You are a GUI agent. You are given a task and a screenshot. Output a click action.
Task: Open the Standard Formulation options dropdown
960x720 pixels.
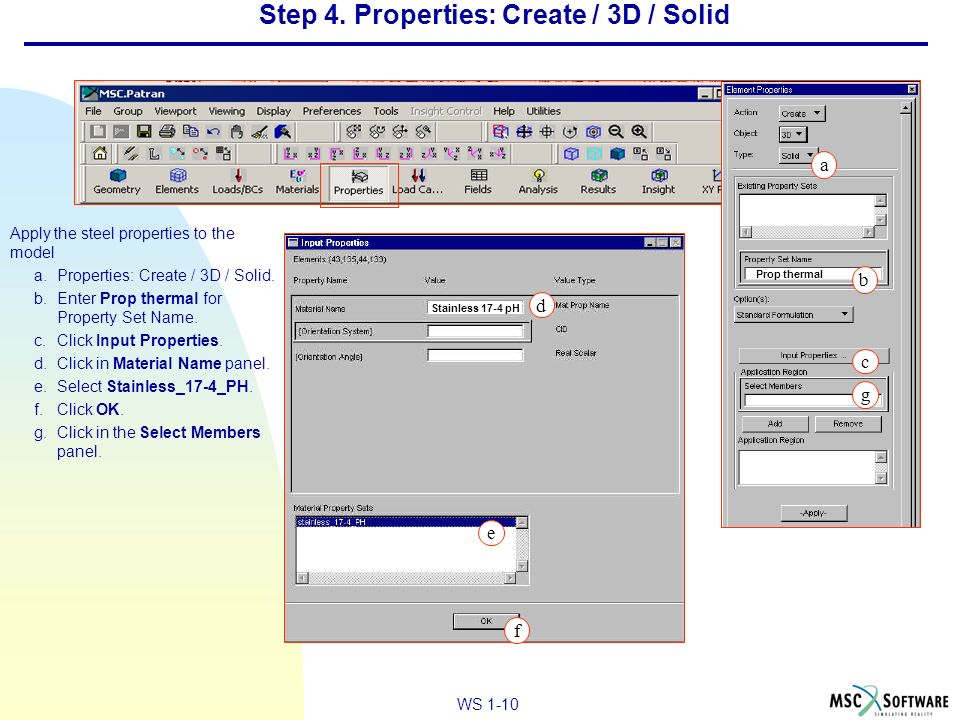pyautogui.click(x=793, y=315)
